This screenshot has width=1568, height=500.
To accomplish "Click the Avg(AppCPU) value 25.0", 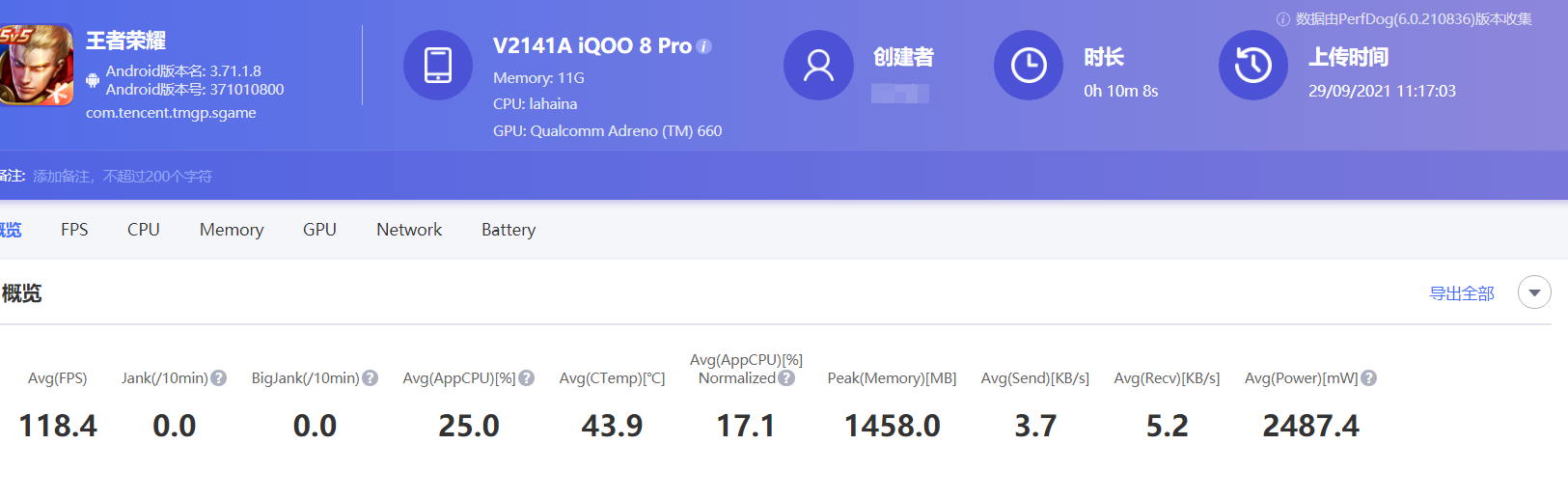I will tap(469, 426).
